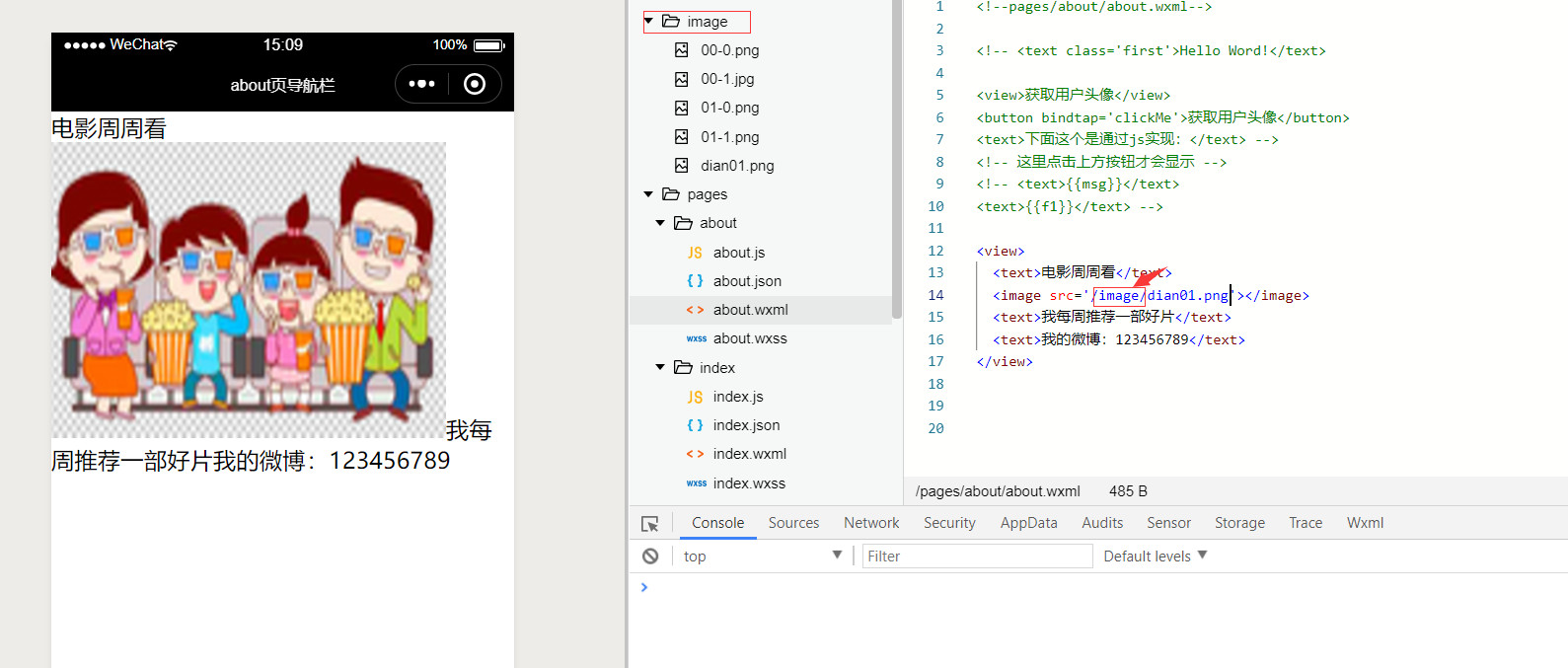The image size is (1568, 668).
Task: Open the AppData tab
Action: (1029, 523)
